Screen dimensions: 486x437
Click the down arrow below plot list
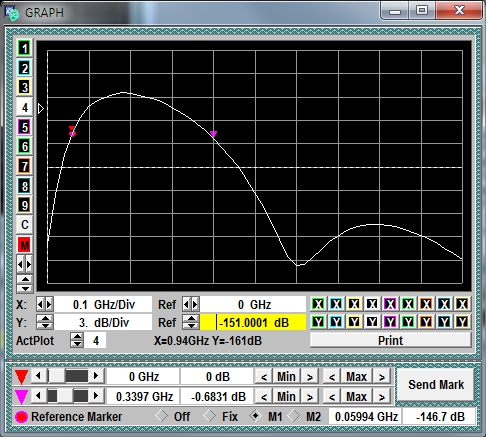(25, 288)
